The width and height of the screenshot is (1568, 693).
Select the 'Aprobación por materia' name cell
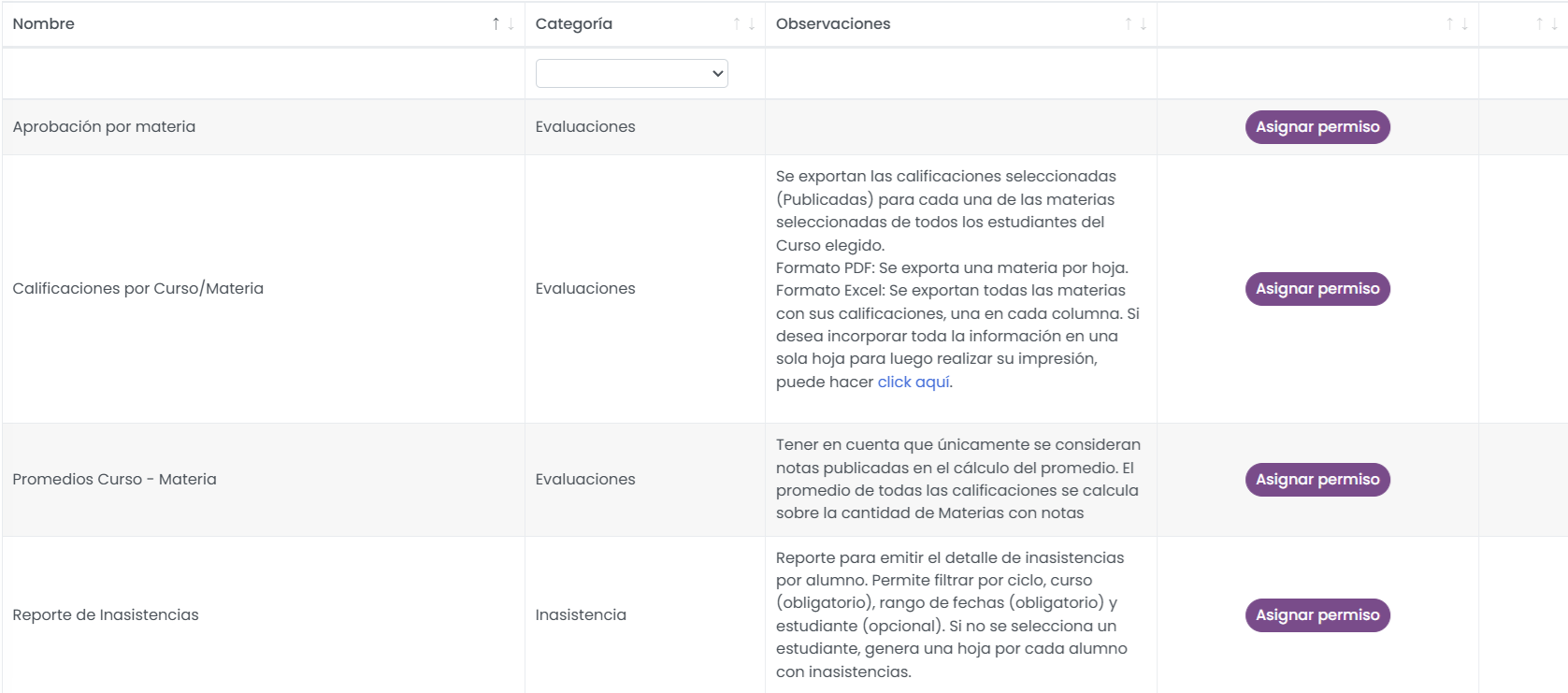(x=264, y=127)
